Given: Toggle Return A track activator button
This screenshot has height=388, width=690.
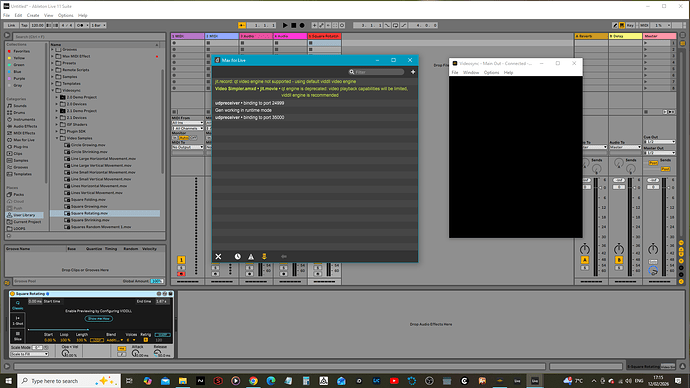Looking at the screenshot, I should (x=584, y=260).
